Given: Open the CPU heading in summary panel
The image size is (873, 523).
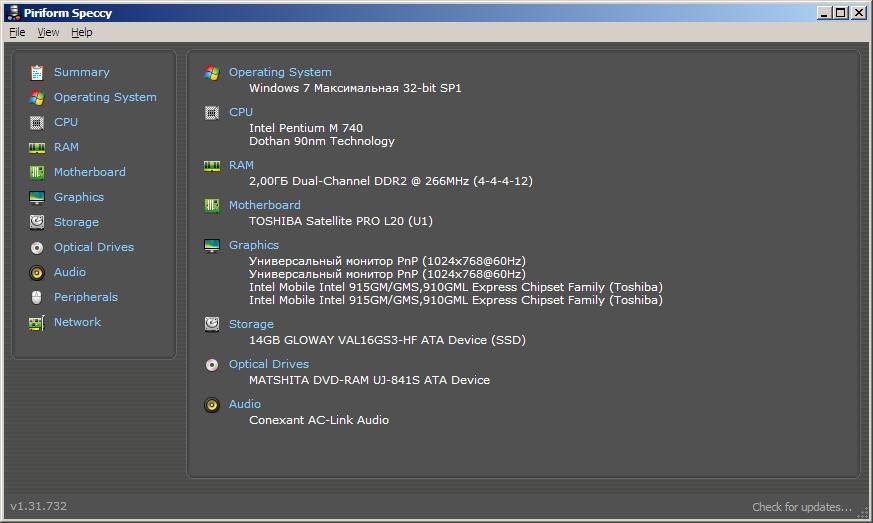Looking at the screenshot, I should (x=241, y=112).
